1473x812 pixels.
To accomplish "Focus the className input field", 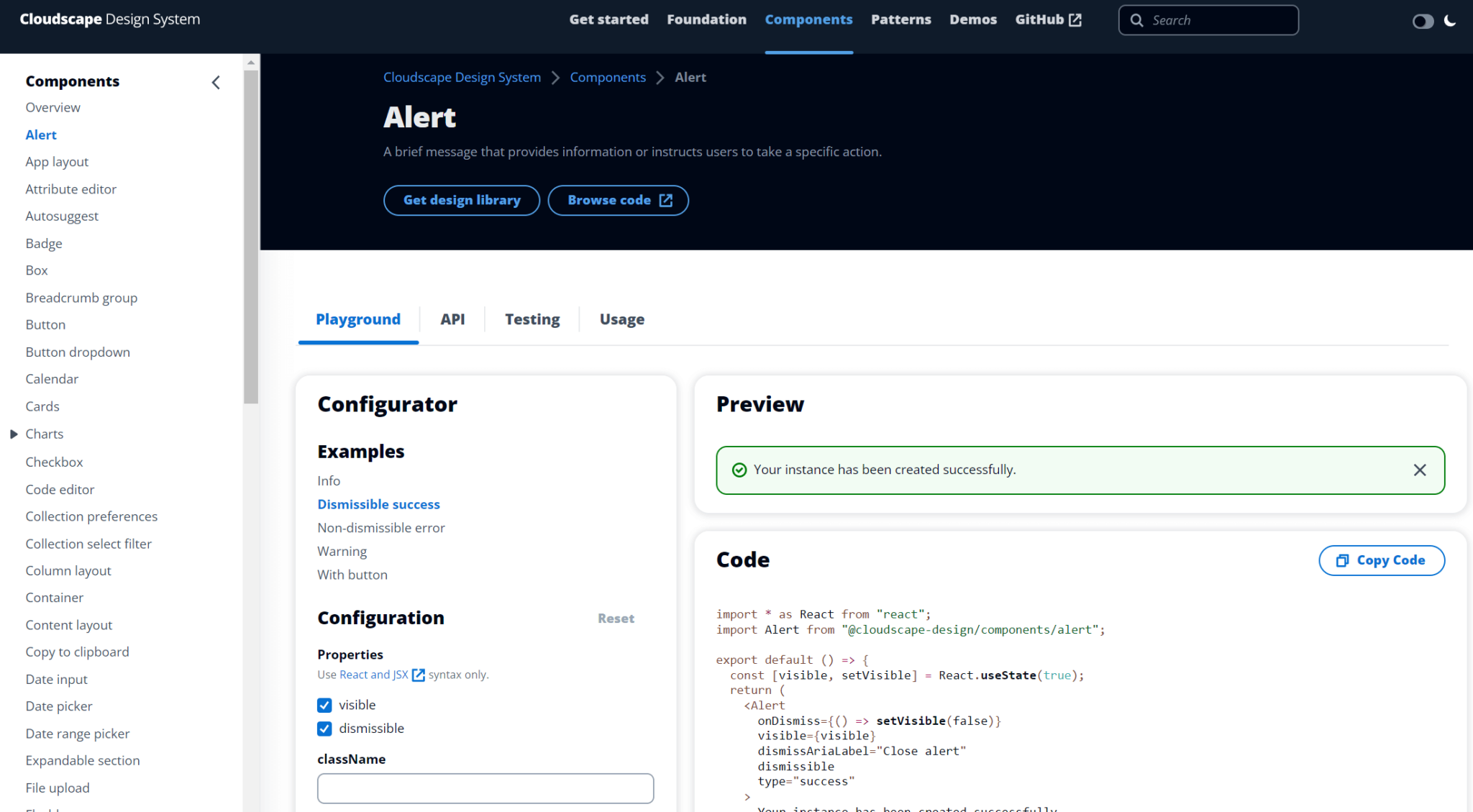I will (x=485, y=788).
